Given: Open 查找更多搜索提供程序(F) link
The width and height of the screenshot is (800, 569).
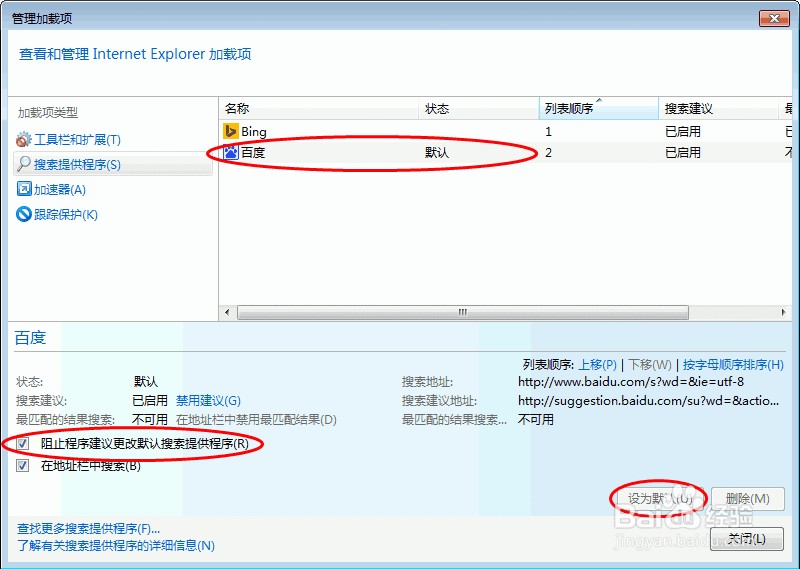Looking at the screenshot, I should point(89,528).
